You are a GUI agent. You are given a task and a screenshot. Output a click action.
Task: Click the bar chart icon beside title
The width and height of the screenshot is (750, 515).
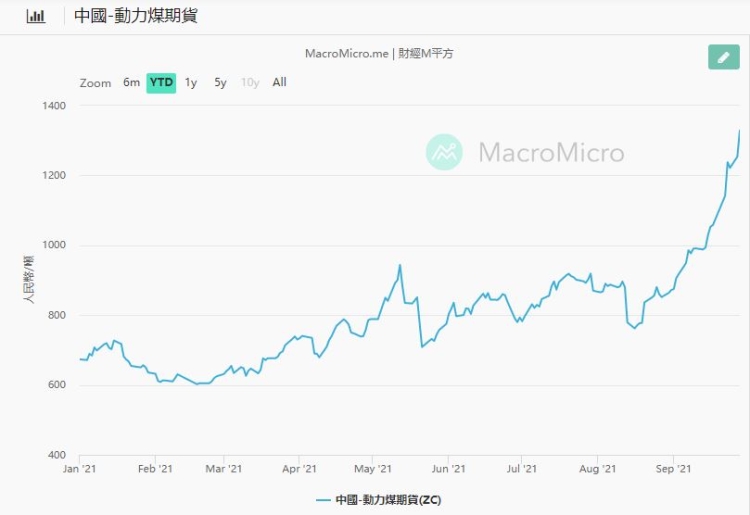(36, 16)
